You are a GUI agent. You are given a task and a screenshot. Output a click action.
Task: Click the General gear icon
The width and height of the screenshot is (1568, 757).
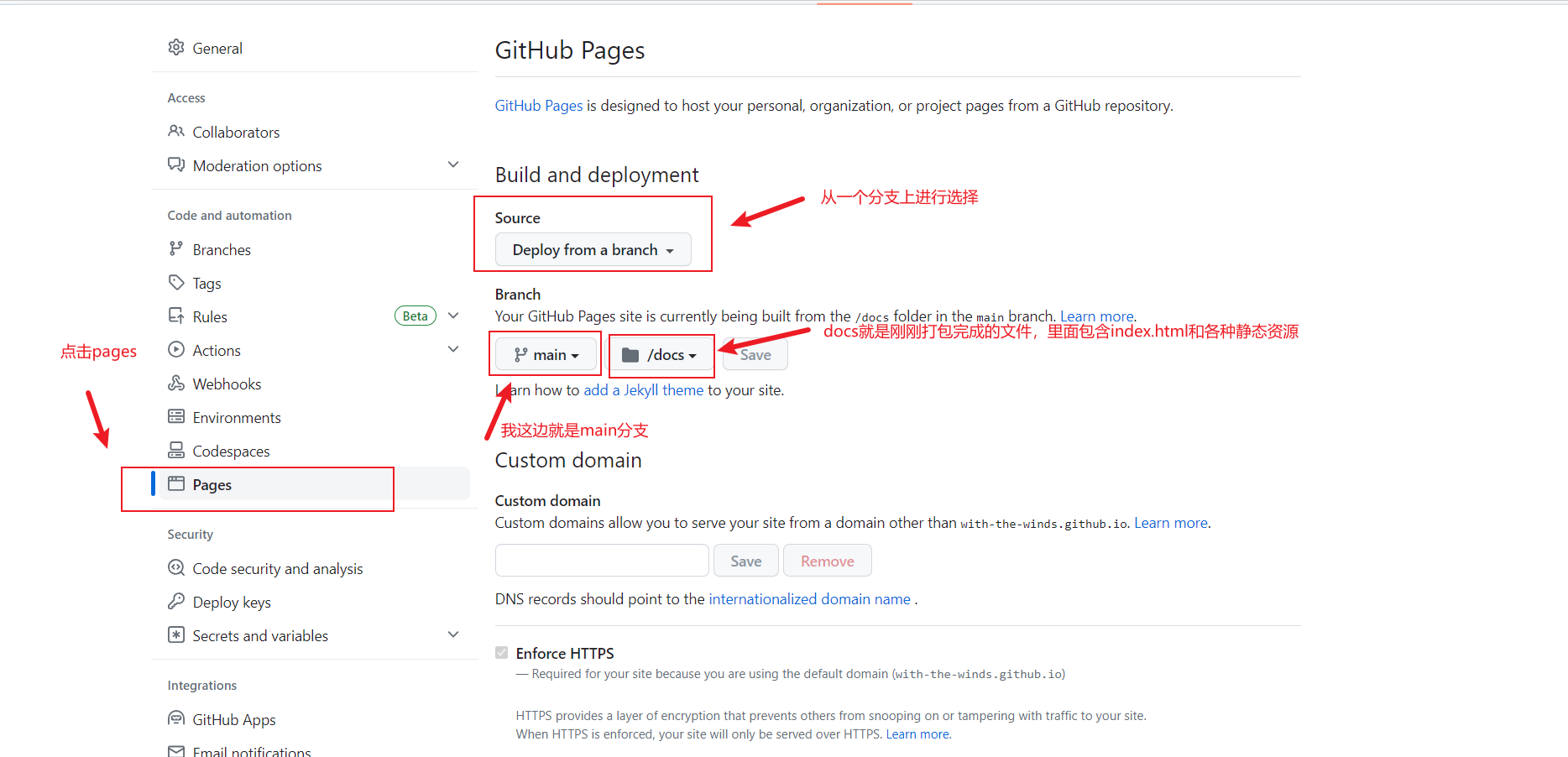coord(176,47)
